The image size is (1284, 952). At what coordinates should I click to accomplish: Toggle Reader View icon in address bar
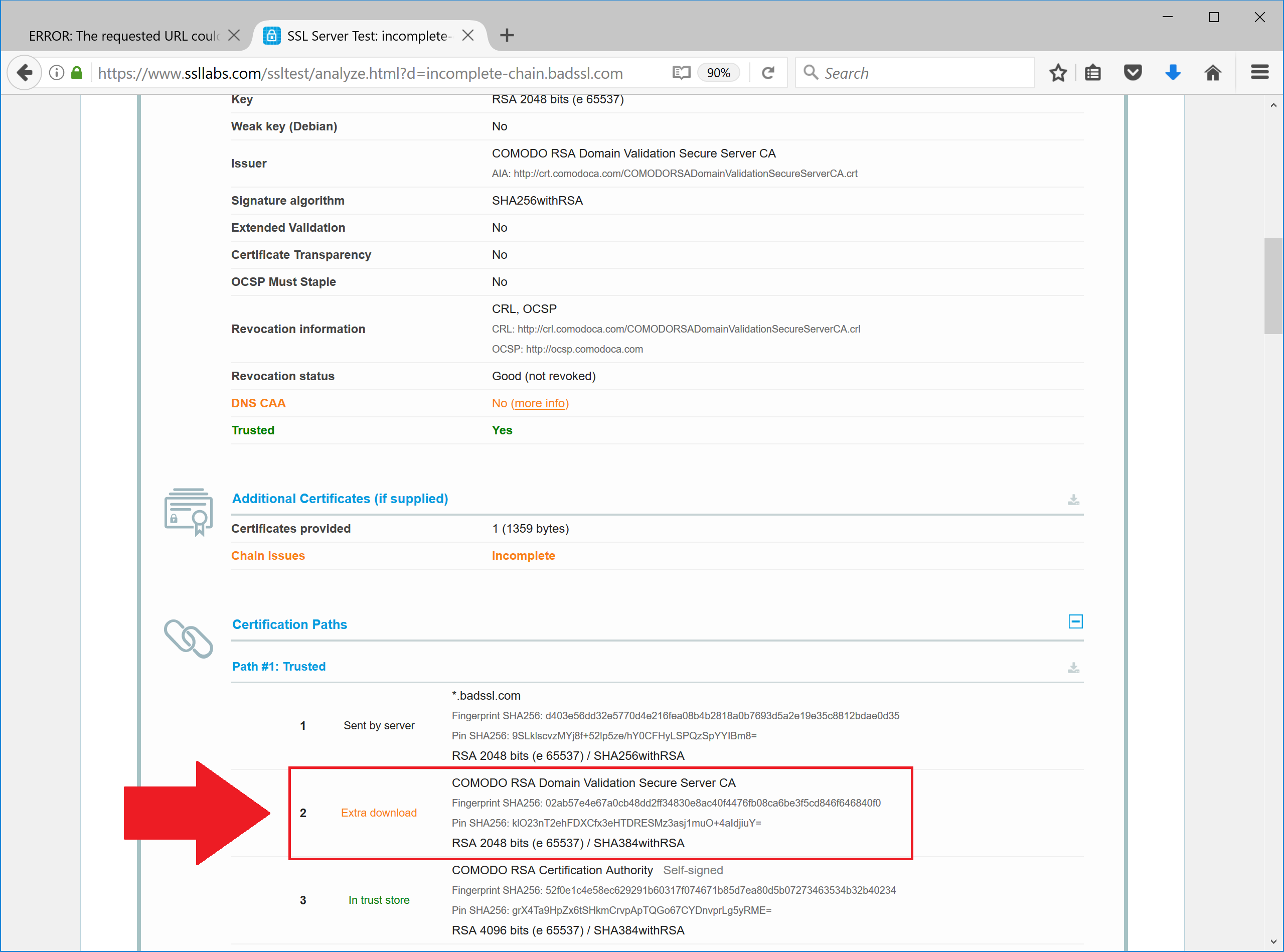point(681,73)
